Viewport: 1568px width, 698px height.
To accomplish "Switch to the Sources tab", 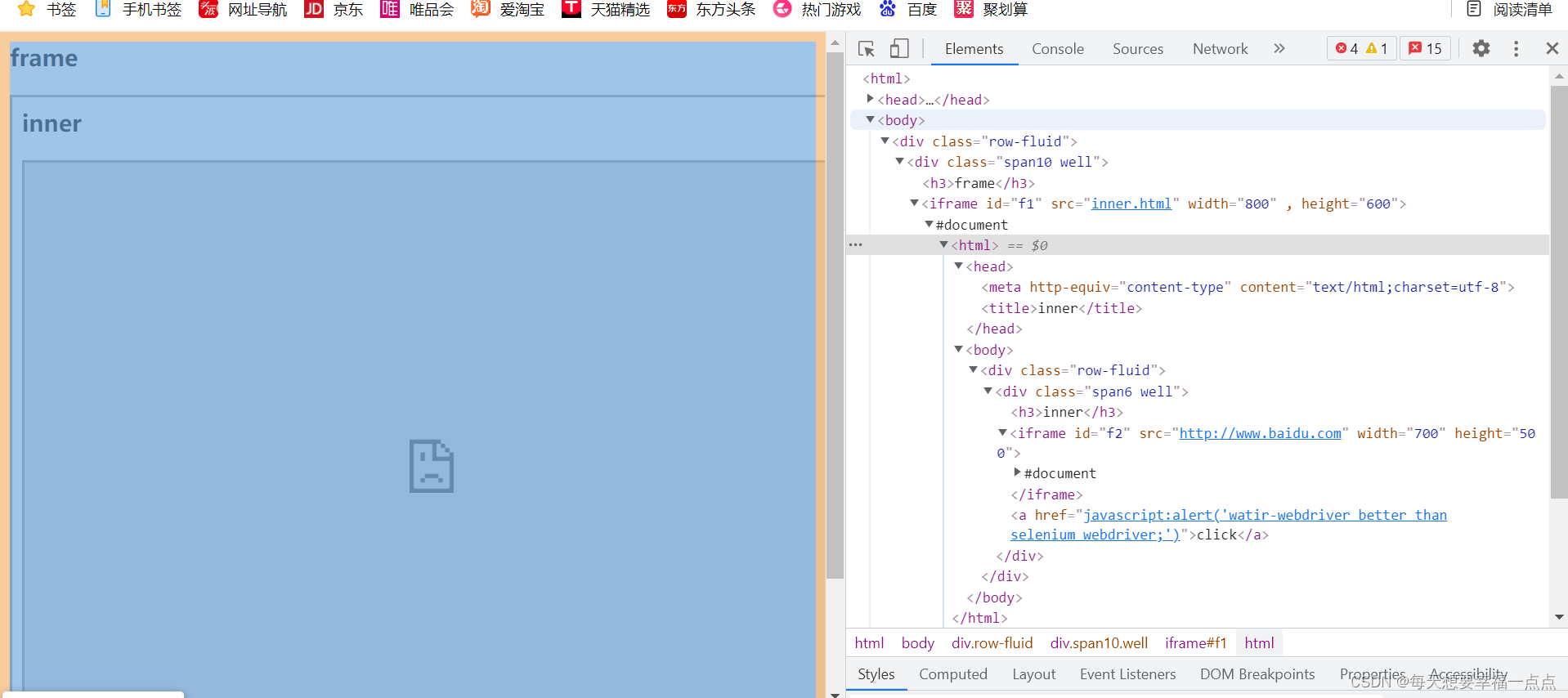I will click(x=1137, y=49).
